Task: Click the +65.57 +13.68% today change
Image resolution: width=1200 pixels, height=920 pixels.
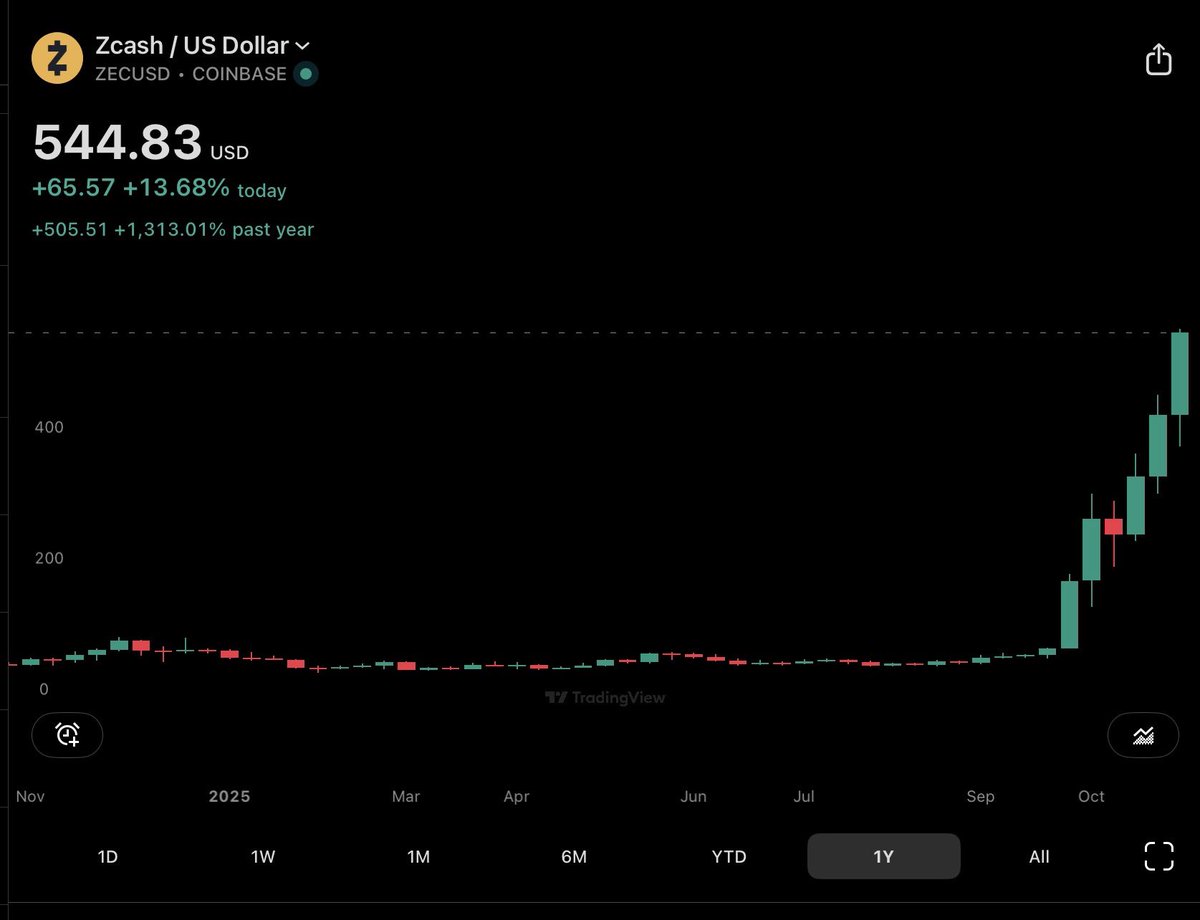Action: [160, 189]
